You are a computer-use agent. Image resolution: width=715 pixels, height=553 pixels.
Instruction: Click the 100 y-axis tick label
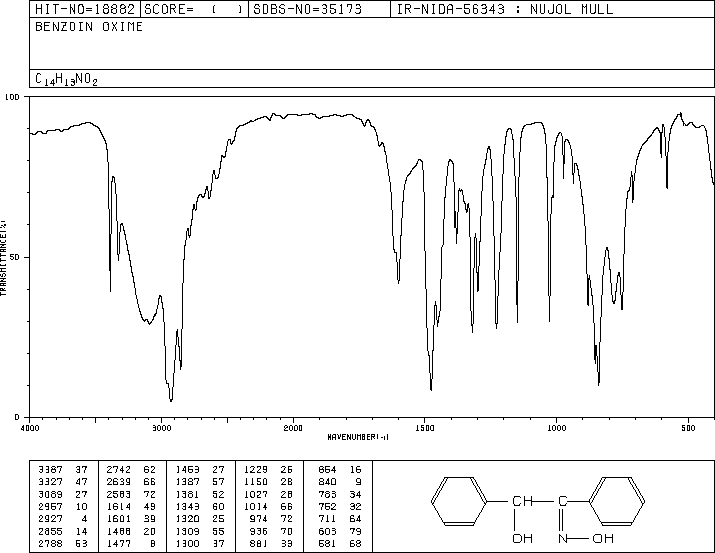(x=12, y=97)
